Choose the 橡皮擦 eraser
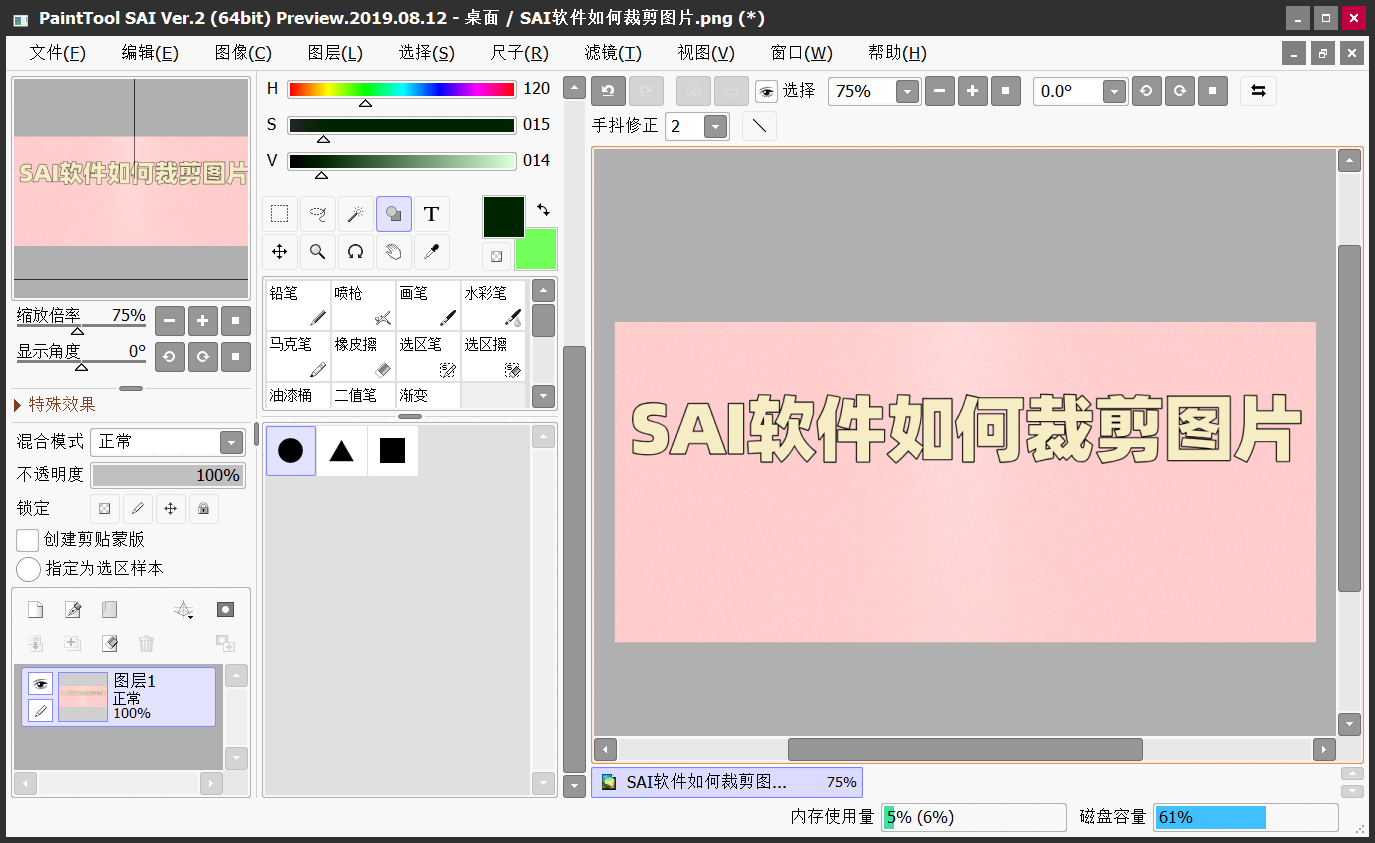This screenshot has height=843, width=1375. (x=363, y=356)
